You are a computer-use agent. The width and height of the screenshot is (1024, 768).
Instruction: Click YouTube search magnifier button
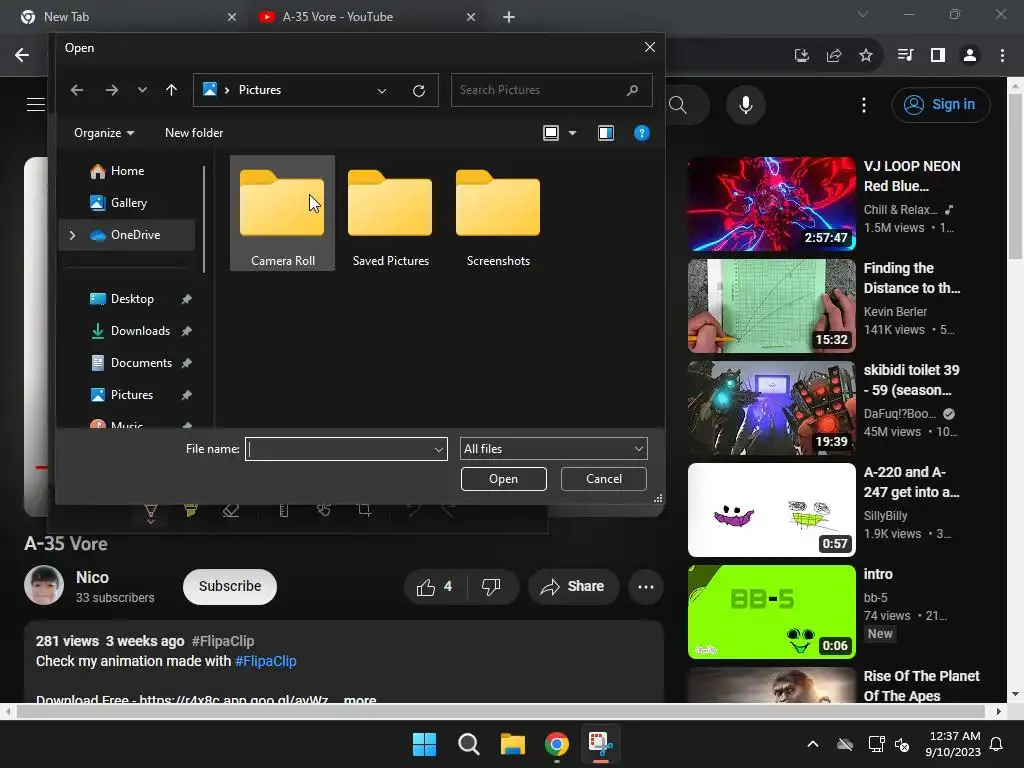(678, 105)
